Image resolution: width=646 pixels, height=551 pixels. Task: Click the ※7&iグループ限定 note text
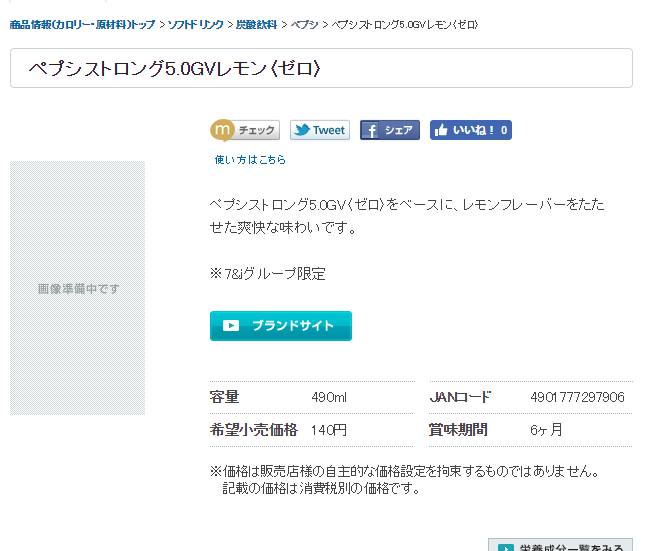pos(267,274)
